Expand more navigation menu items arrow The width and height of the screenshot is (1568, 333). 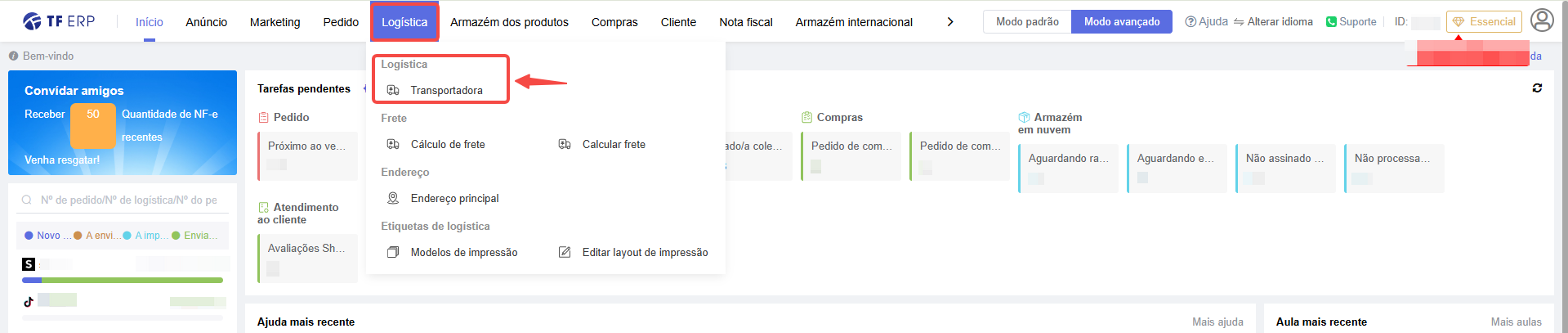click(950, 22)
